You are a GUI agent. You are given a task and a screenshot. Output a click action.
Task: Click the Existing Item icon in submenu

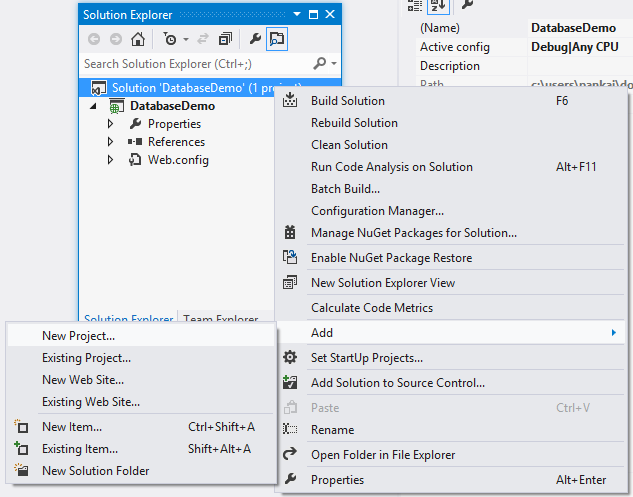pos(21,448)
